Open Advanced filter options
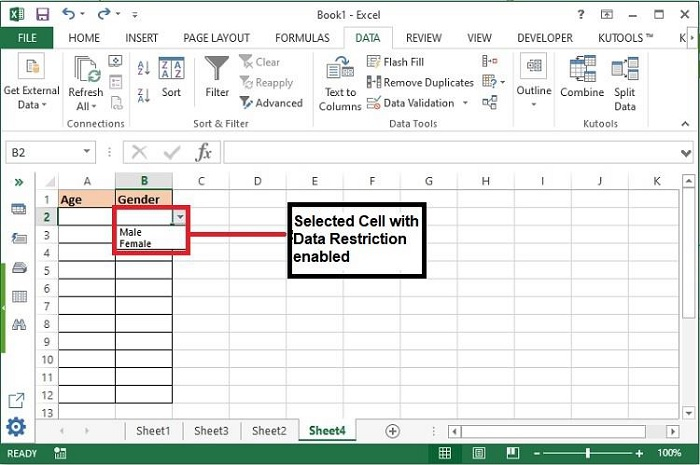This screenshot has width=700, height=465. (271, 103)
